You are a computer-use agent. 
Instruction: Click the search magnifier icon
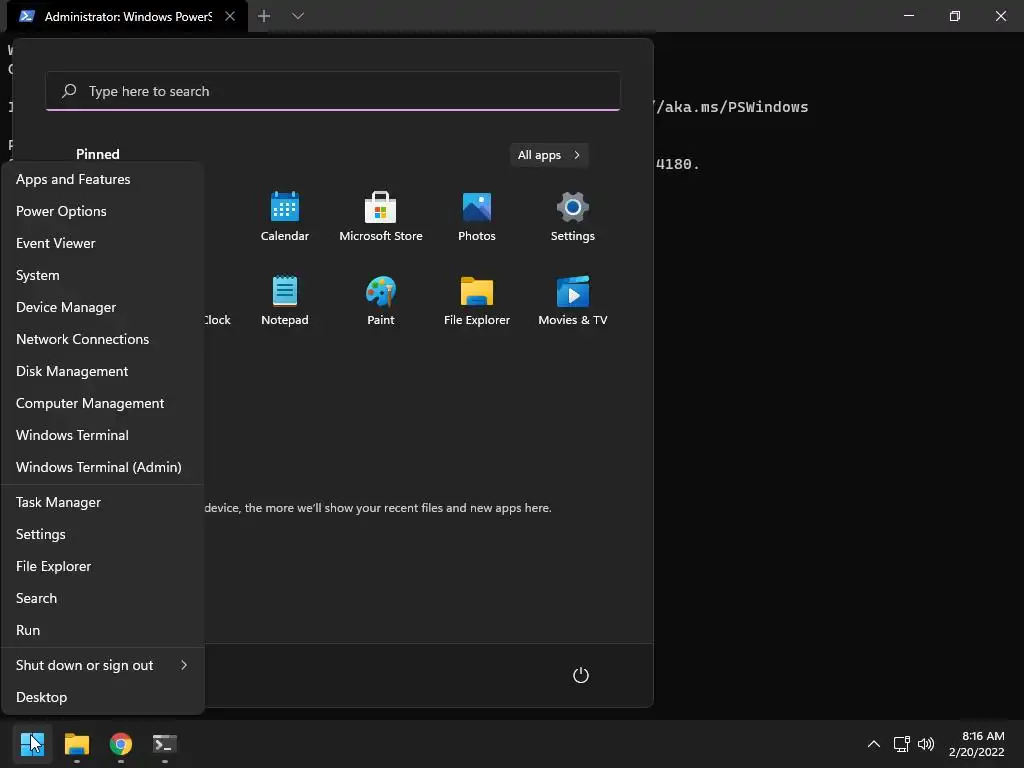[69, 91]
